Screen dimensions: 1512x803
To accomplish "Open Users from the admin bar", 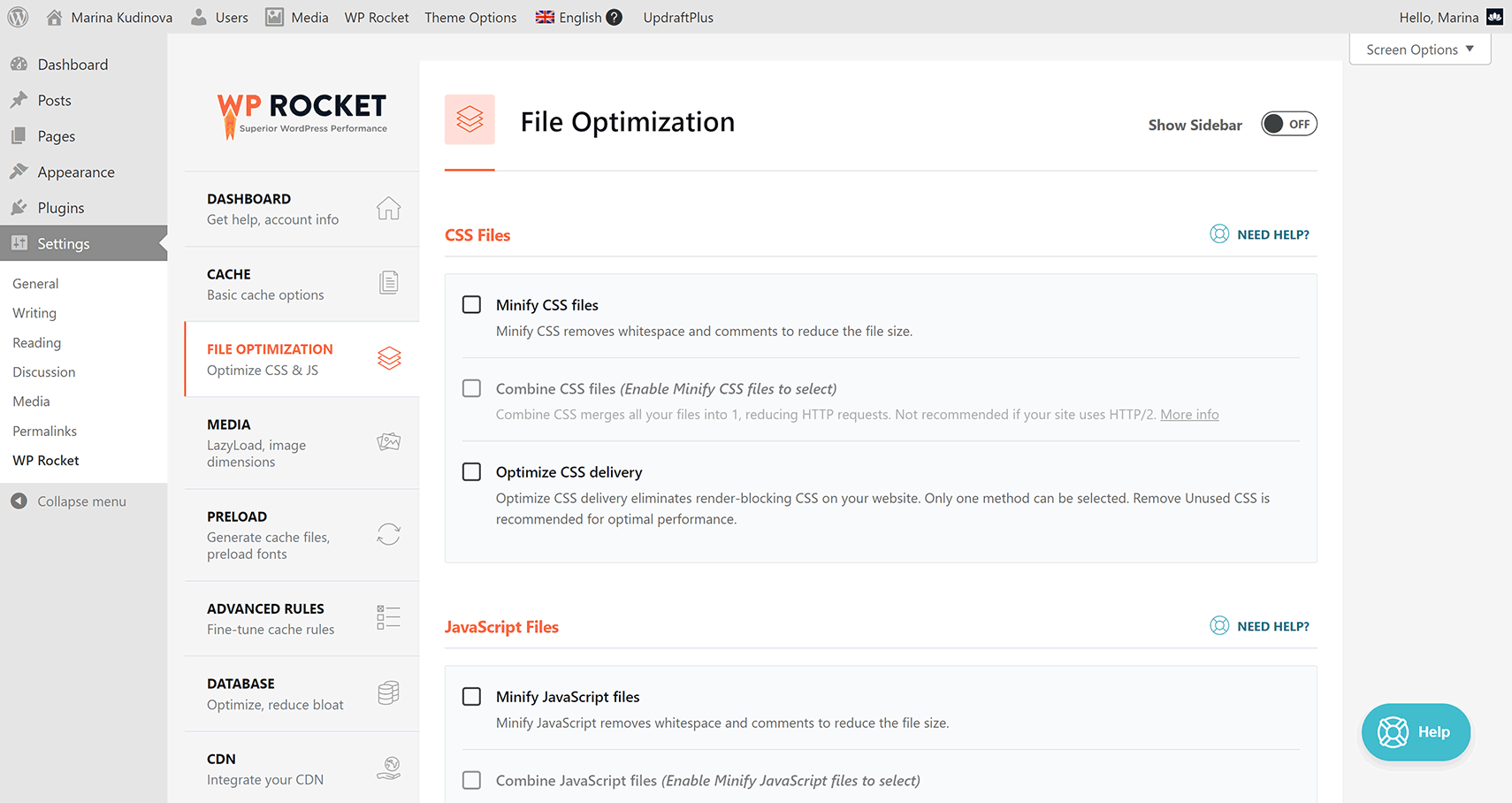I will tap(220, 17).
